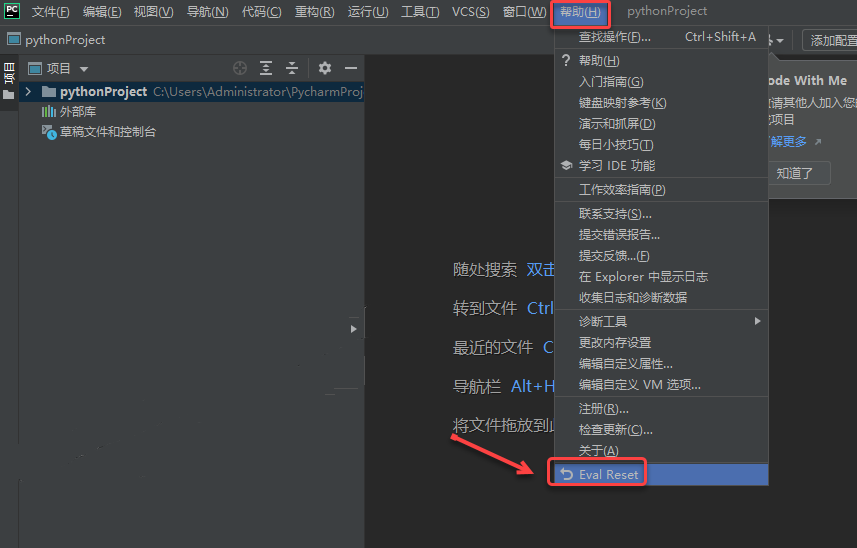Screen dimensions: 857x548
Task: Click the locate opened file crosshair icon
Action: point(239,68)
